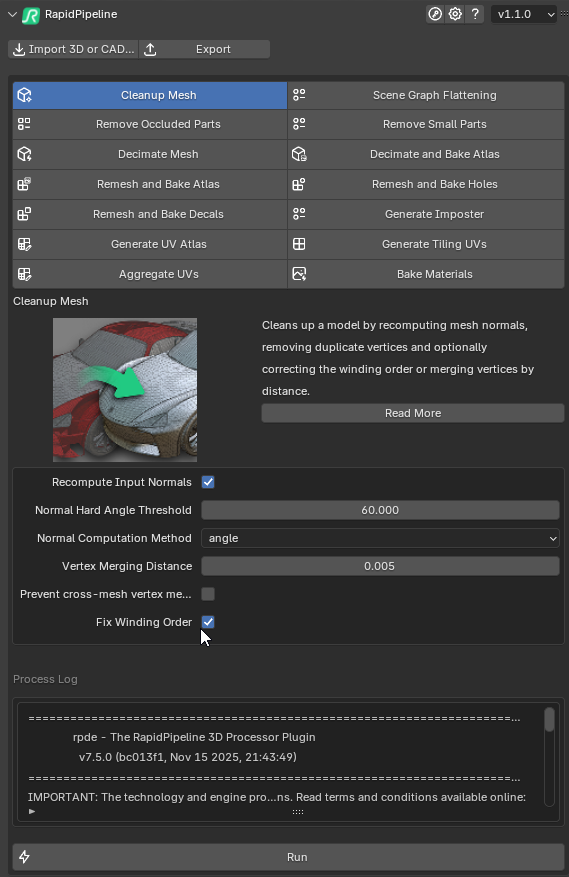Click the 'rpde - The RapidPipeline 3D Processor Plugin' line
This screenshot has height=877, width=569.
click(194, 737)
